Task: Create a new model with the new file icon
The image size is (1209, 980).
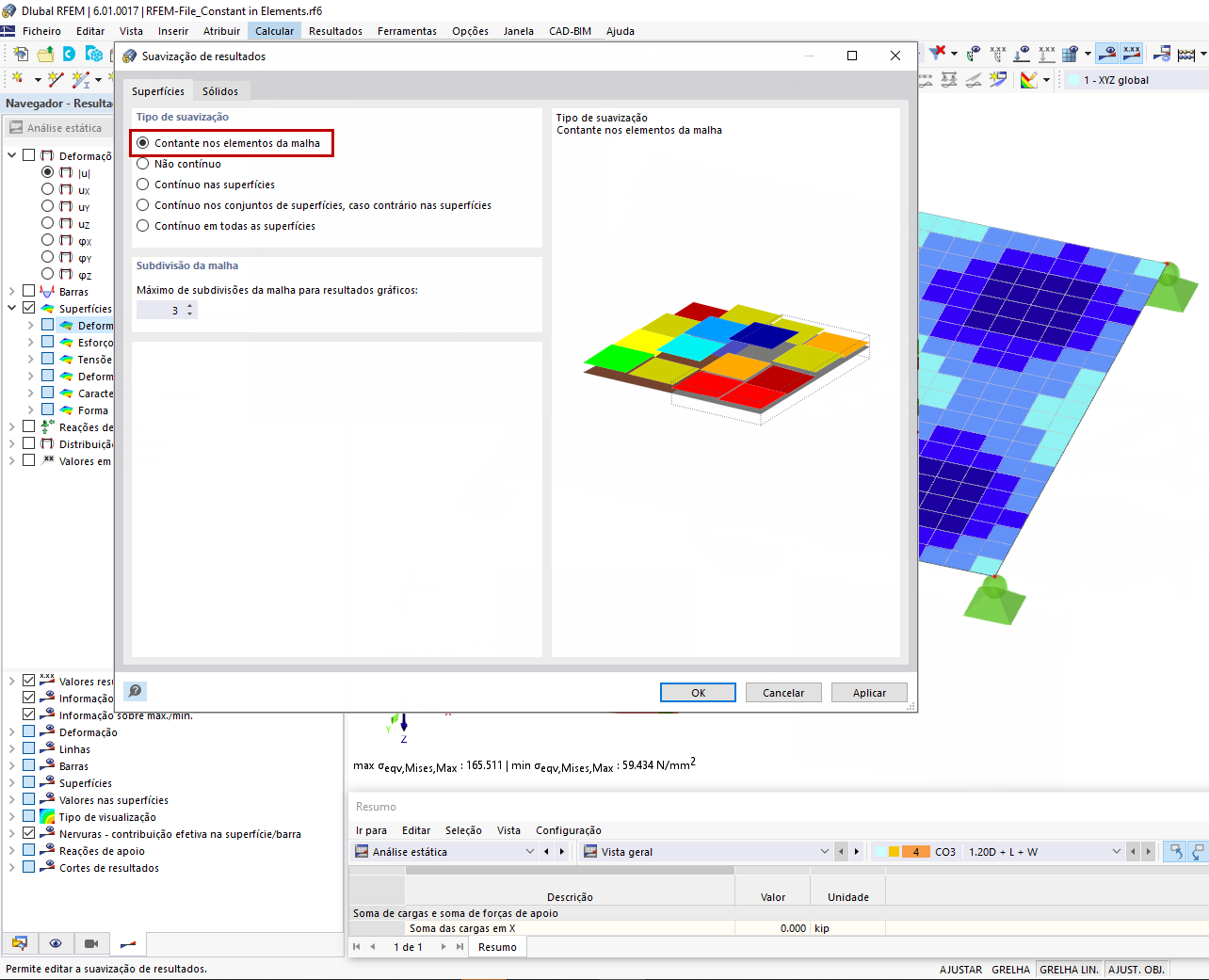Action: click(22, 55)
